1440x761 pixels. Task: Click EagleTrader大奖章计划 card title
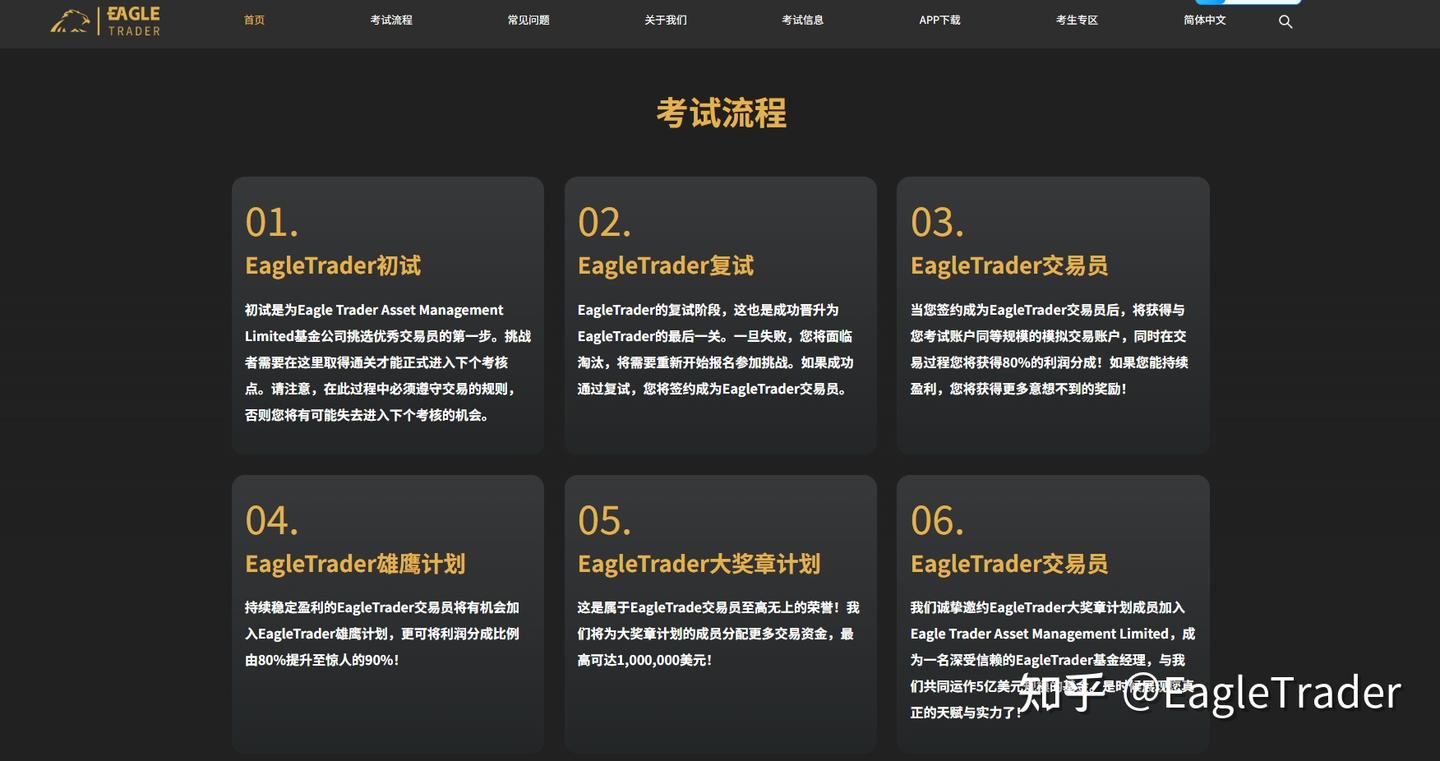coord(699,564)
